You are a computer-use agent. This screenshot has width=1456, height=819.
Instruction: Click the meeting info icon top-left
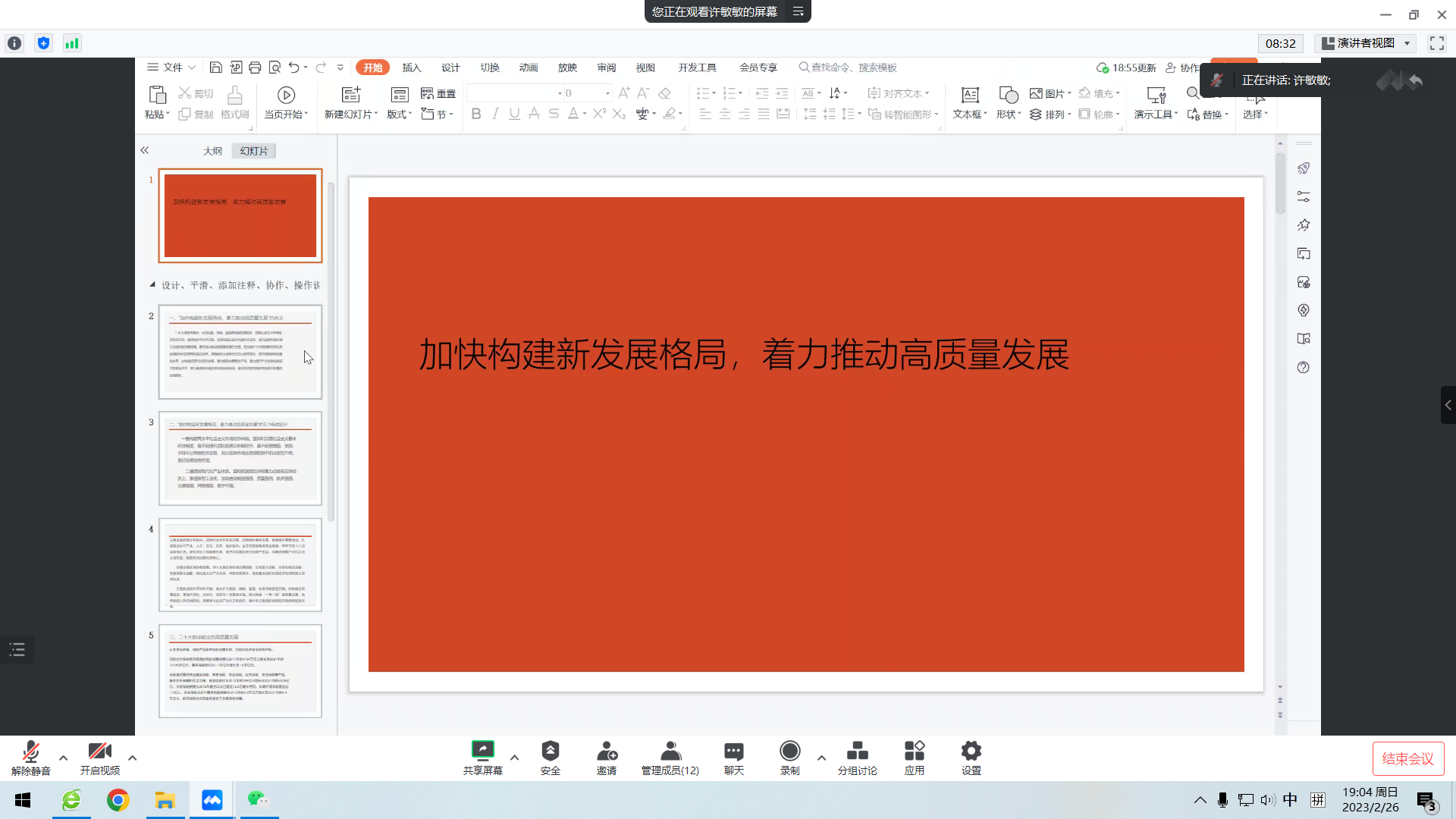(14, 43)
